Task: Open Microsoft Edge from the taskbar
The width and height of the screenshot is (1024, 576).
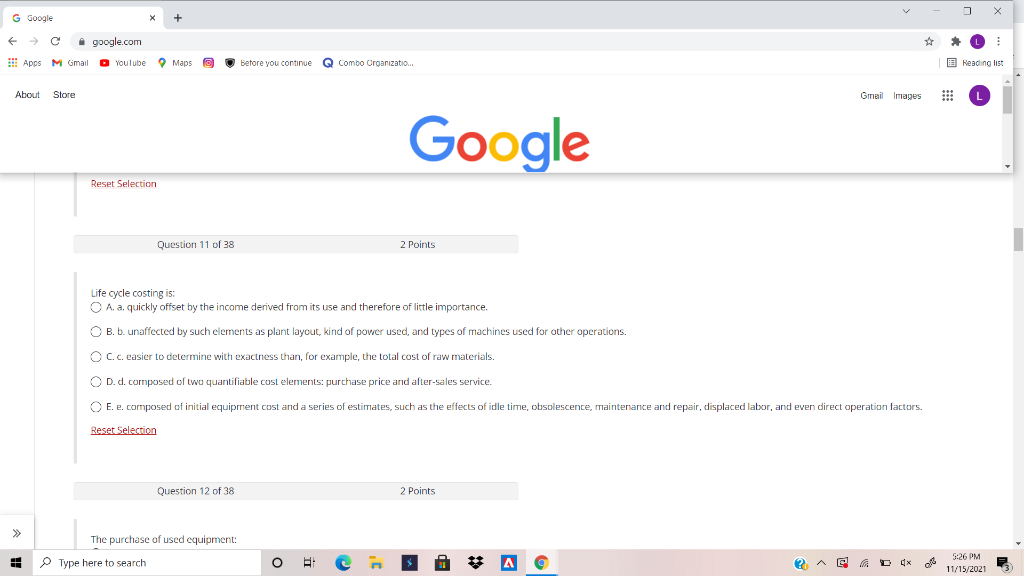Action: [x=343, y=562]
